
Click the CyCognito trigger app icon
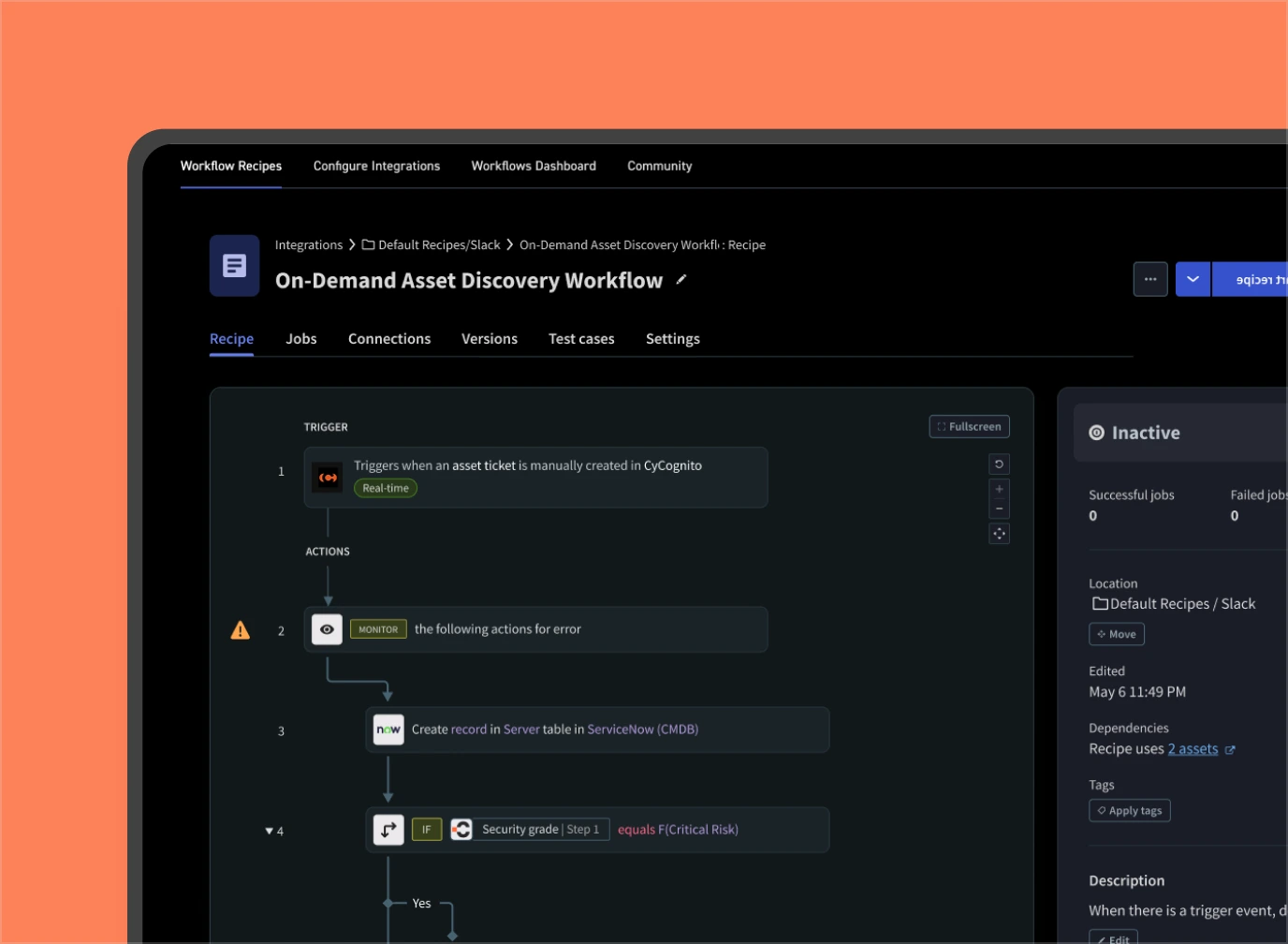point(328,478)
